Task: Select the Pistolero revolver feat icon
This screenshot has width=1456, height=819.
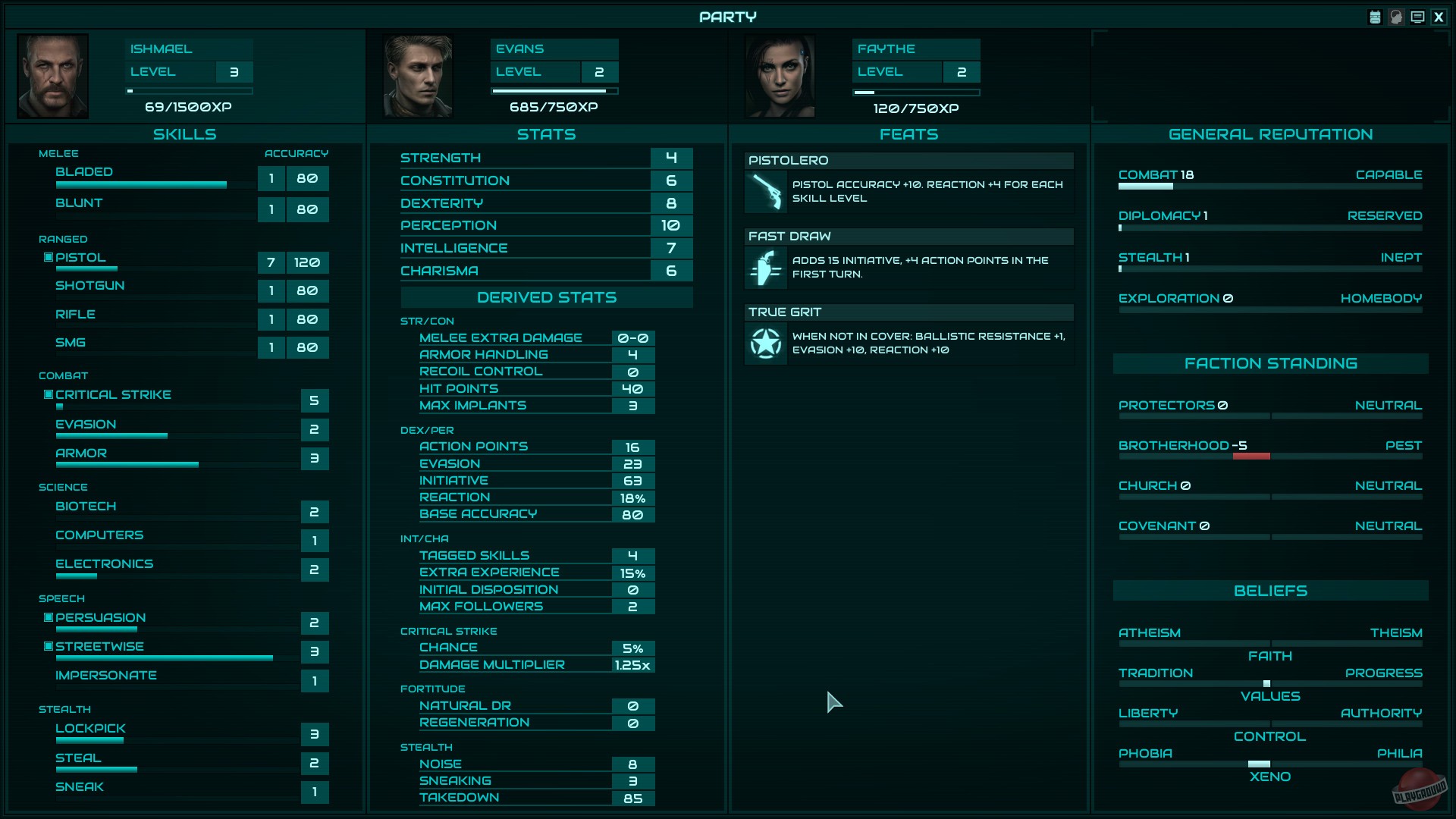Action: tap(766, 191)
